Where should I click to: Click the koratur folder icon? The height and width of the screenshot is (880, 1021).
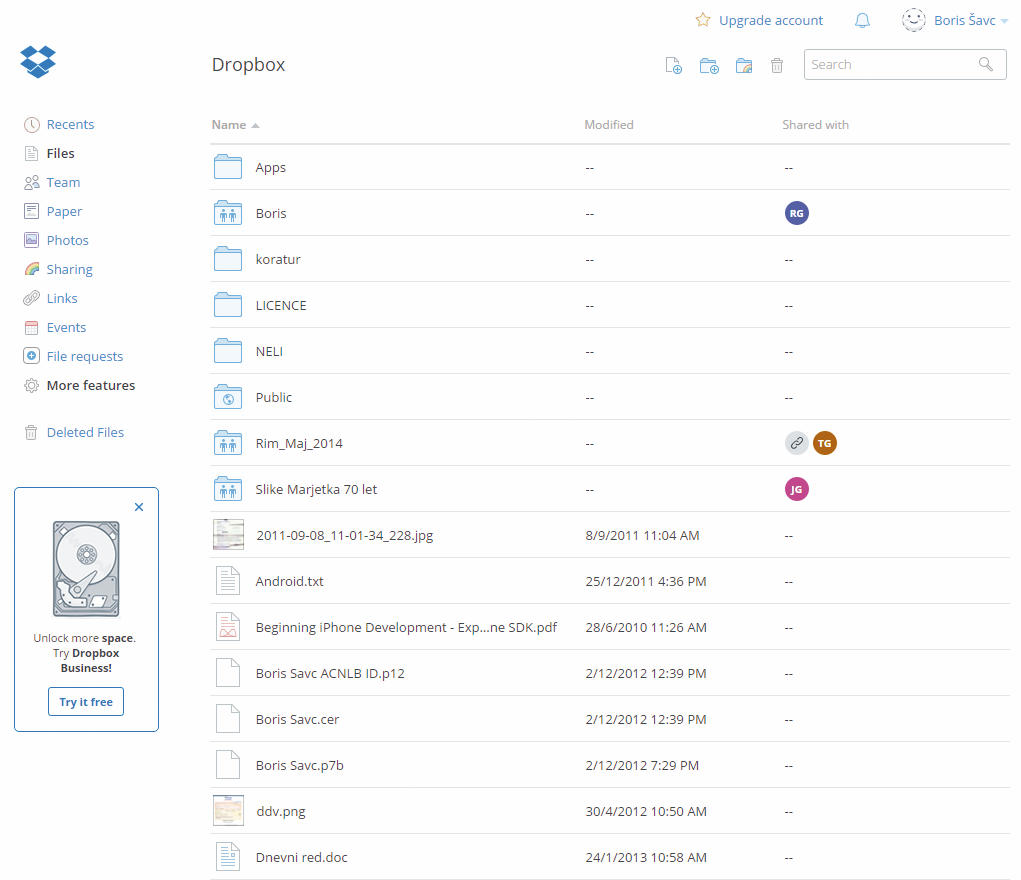(228, 259)
